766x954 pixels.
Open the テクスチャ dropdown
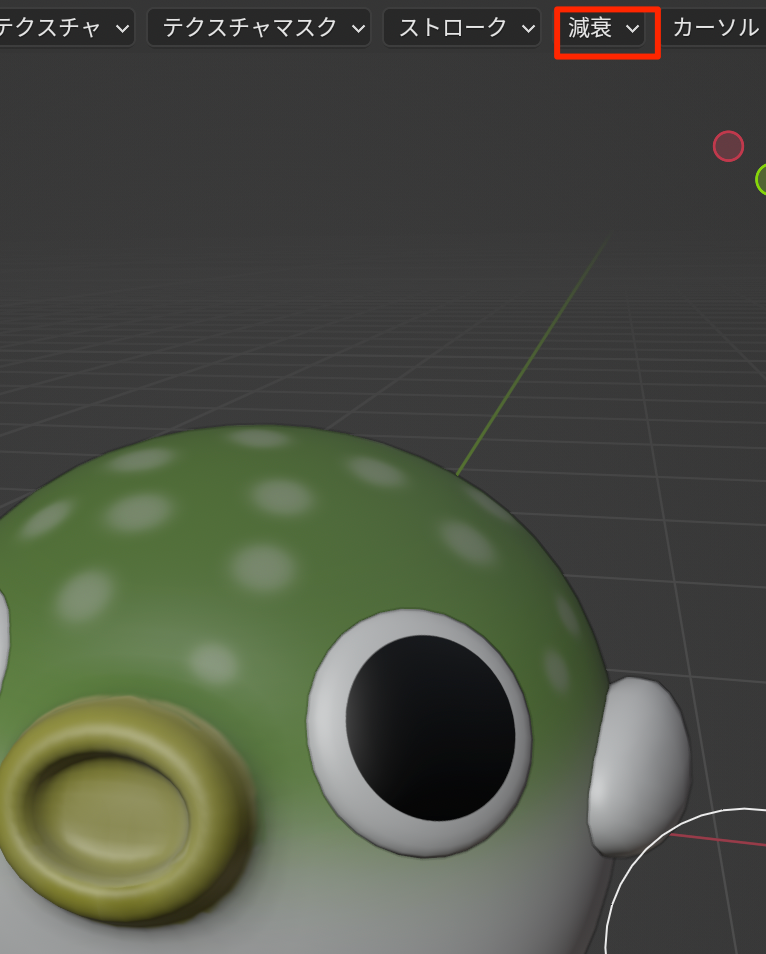coord(64,28)
